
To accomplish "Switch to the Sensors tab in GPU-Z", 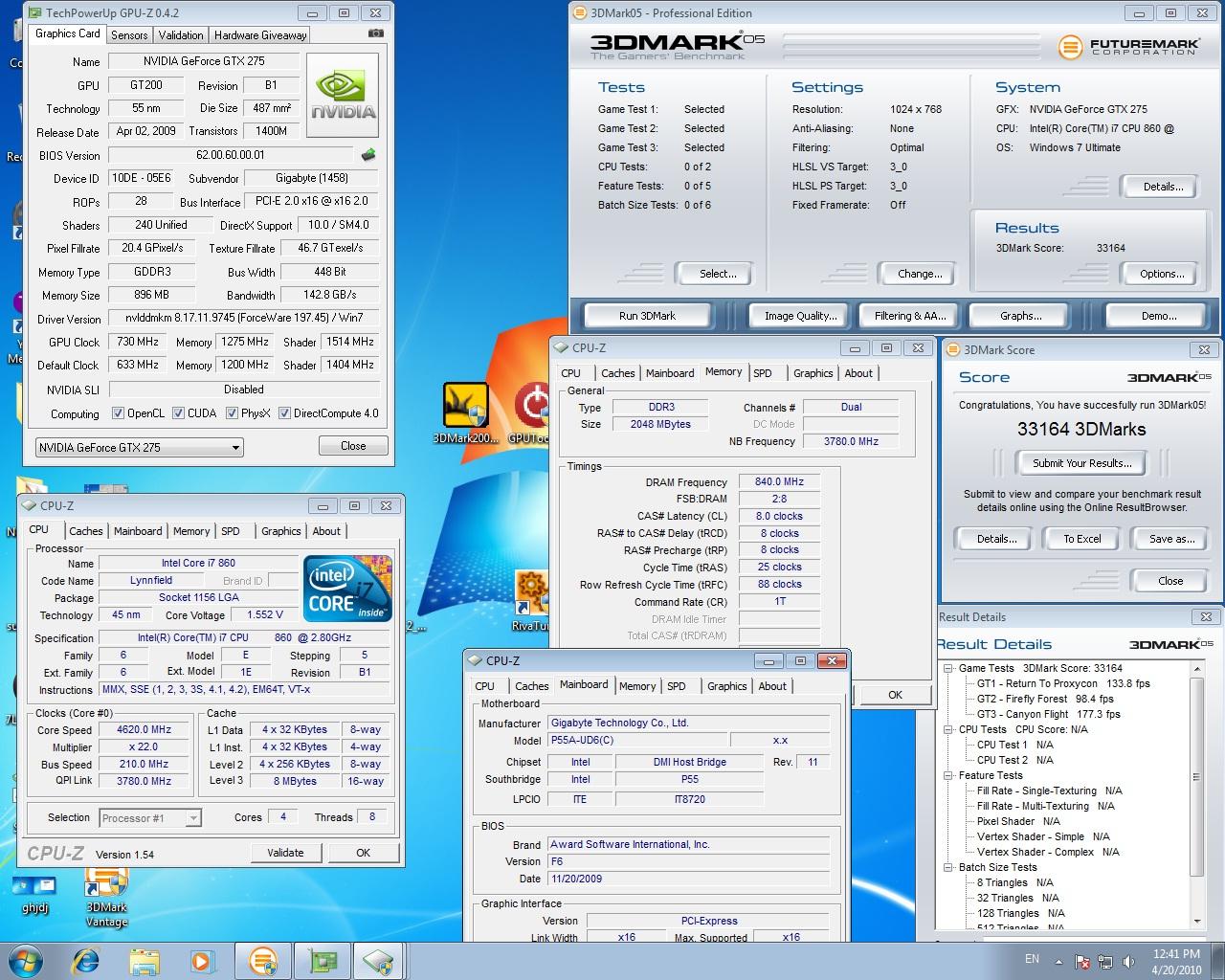I will (129, 34).
